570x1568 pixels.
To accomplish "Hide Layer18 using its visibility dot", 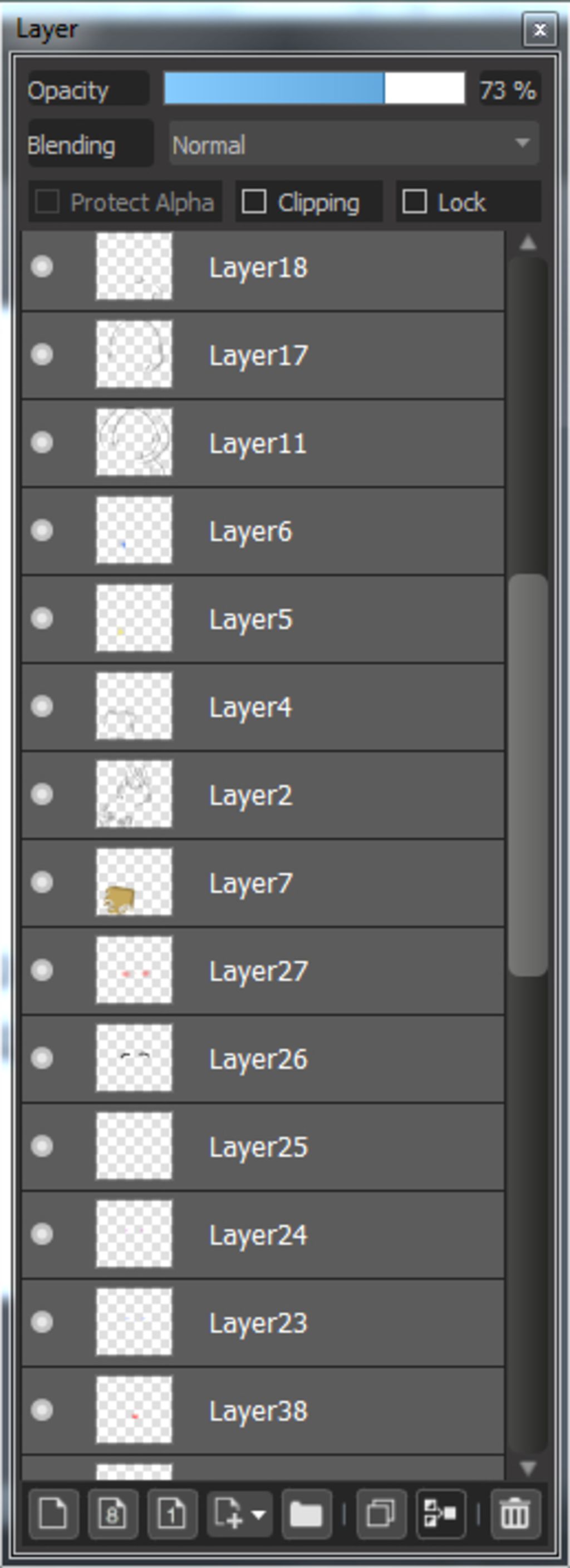I will point(42,266).
